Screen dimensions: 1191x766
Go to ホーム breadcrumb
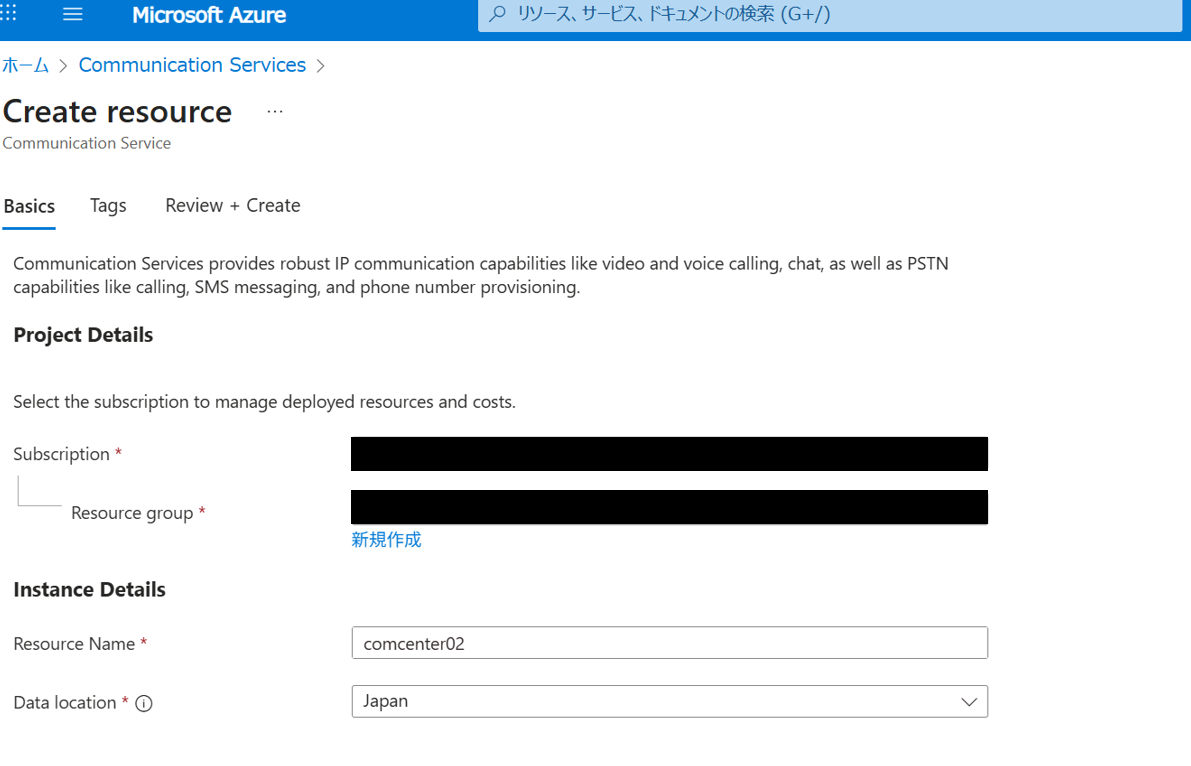click(x=25, y=65)
